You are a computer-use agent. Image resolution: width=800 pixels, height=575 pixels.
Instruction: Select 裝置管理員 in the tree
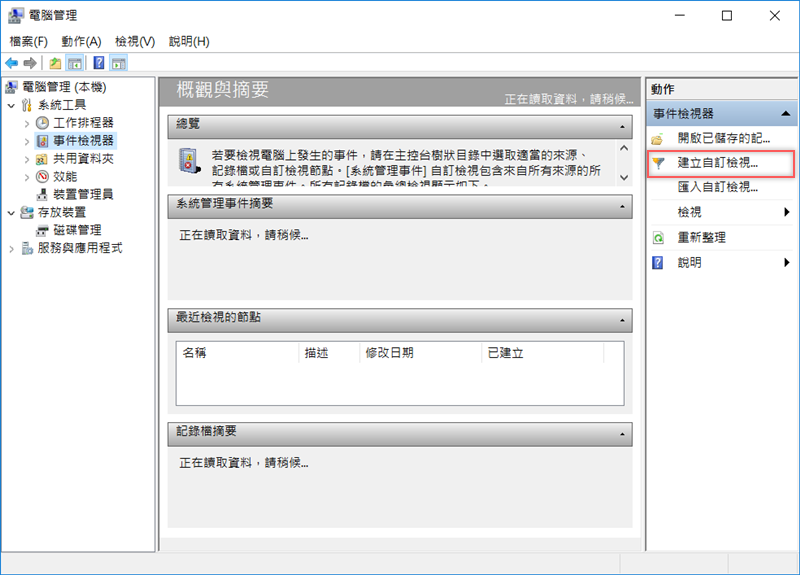coord(84,195)
